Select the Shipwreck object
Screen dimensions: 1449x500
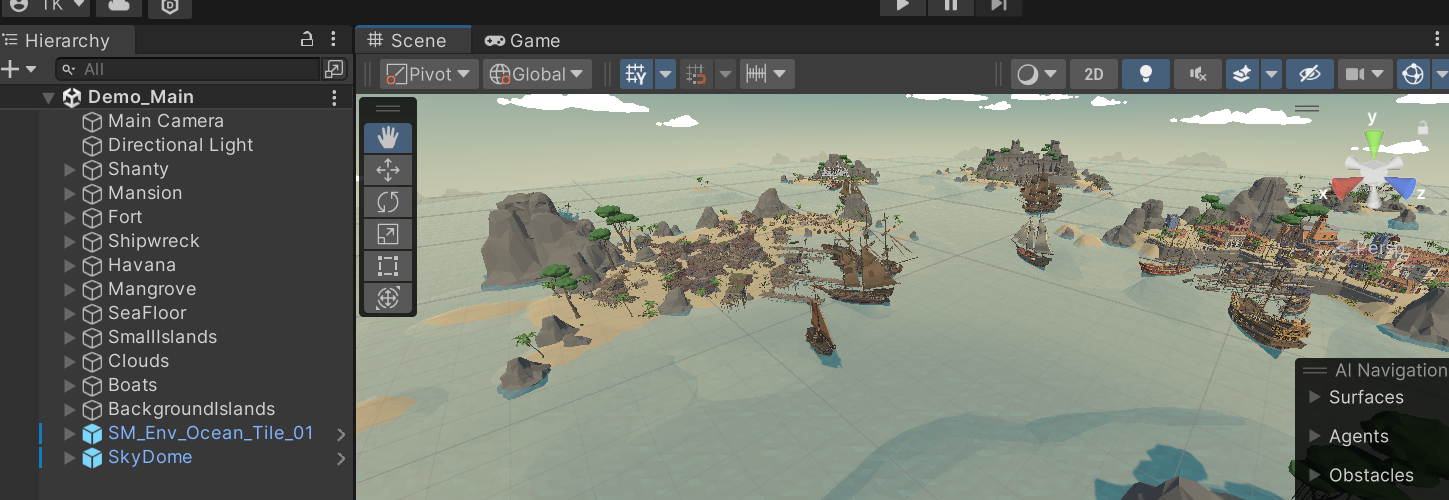pyautogui.click(x=154, y=241)
